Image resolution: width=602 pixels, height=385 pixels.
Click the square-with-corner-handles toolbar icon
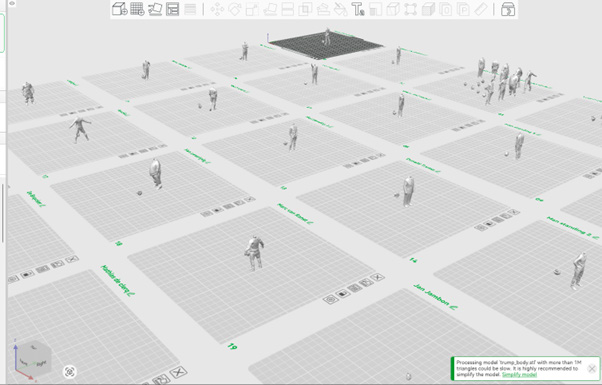pos(410,9)
